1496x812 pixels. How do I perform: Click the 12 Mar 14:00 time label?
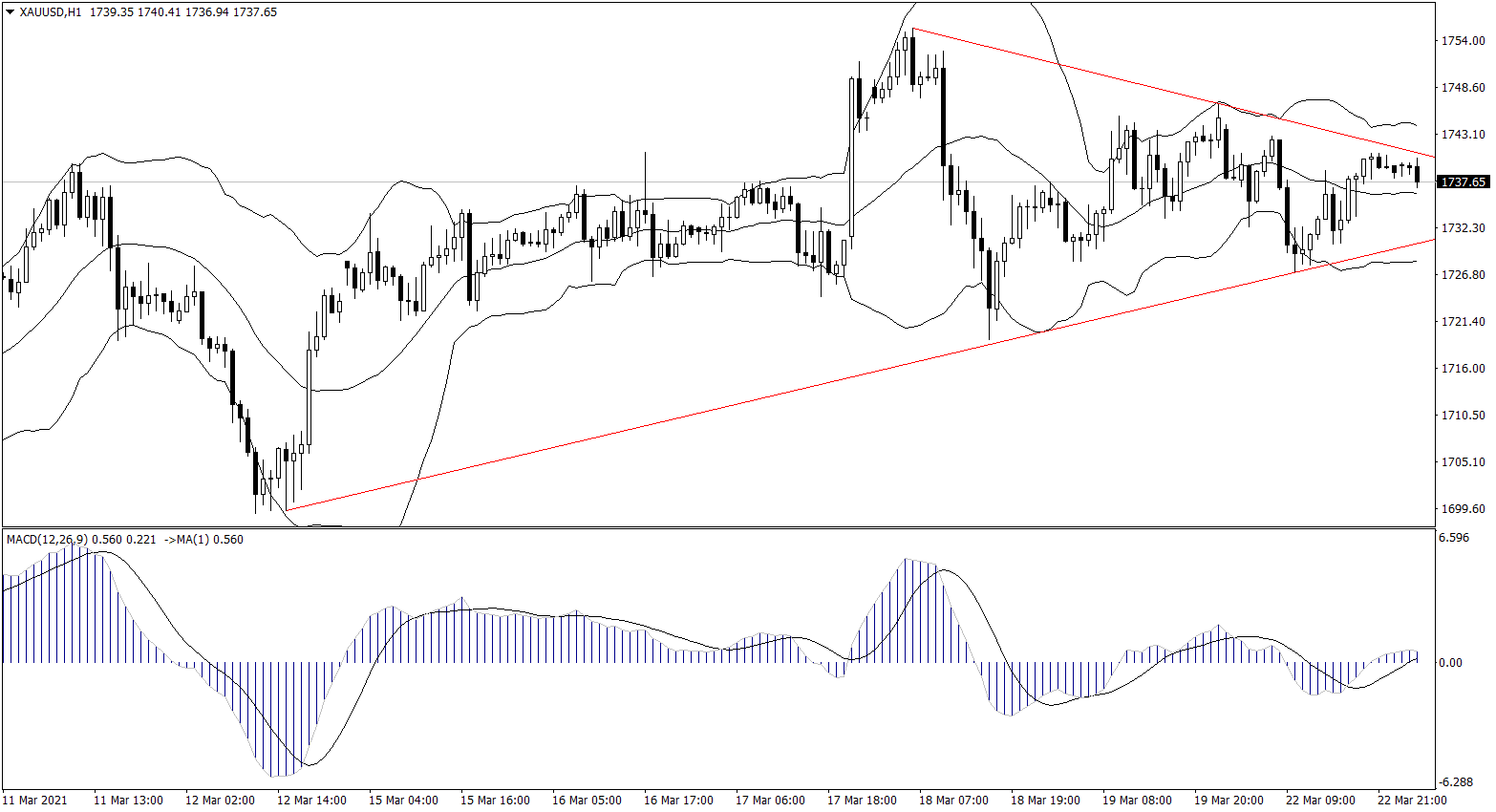[311, 801]
